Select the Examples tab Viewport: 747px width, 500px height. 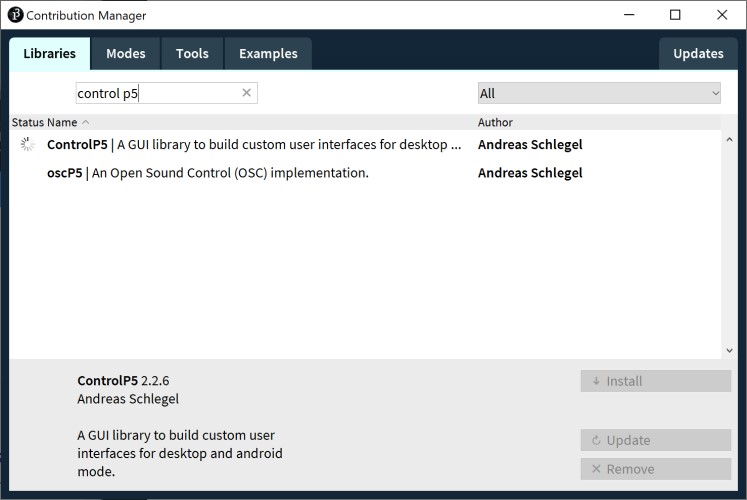pos(268,54)
